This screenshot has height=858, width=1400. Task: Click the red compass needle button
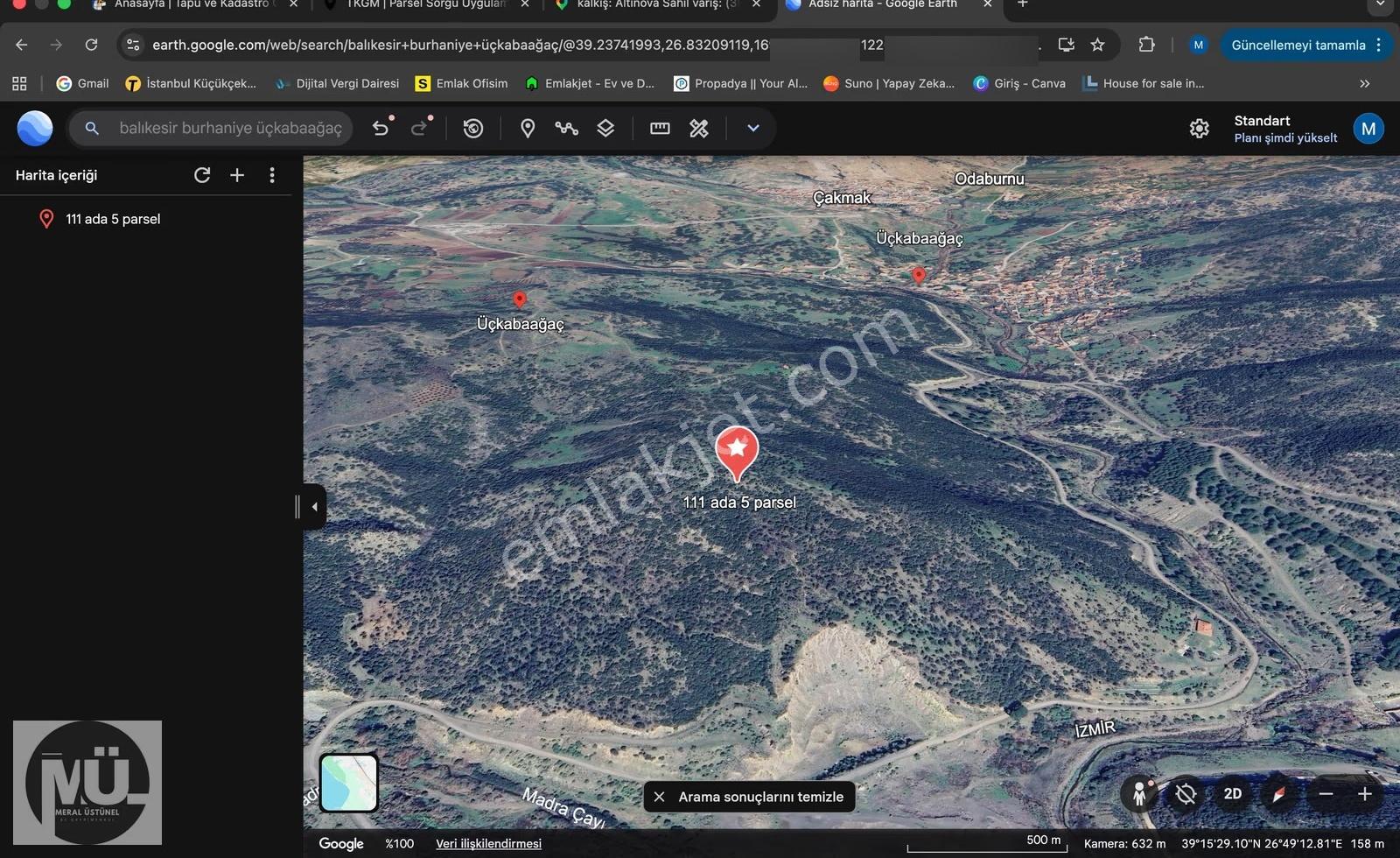pyautogui.click(x=1278, y=794)
